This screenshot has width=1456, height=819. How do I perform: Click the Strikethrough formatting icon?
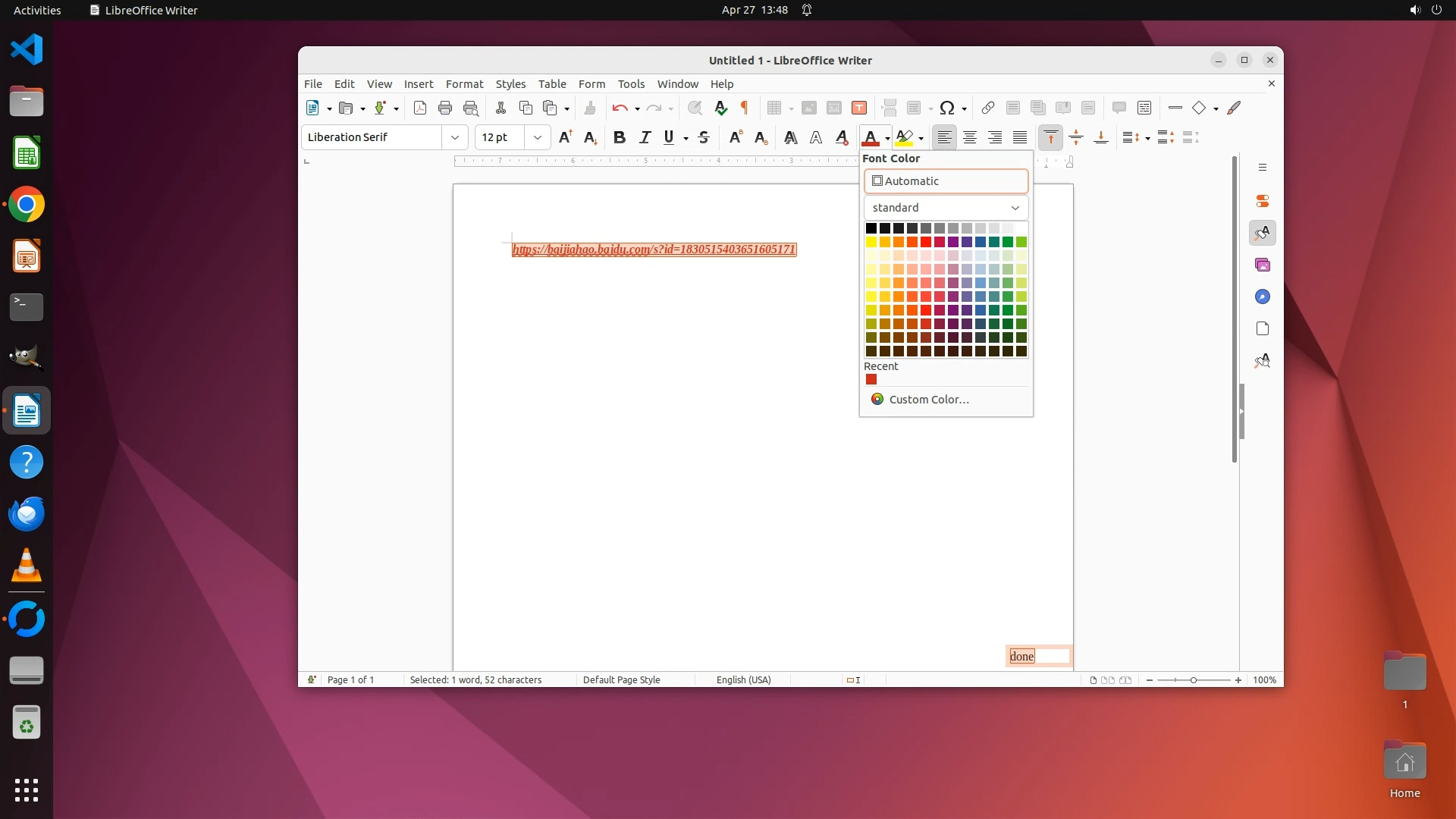click(x=704, y=137)
